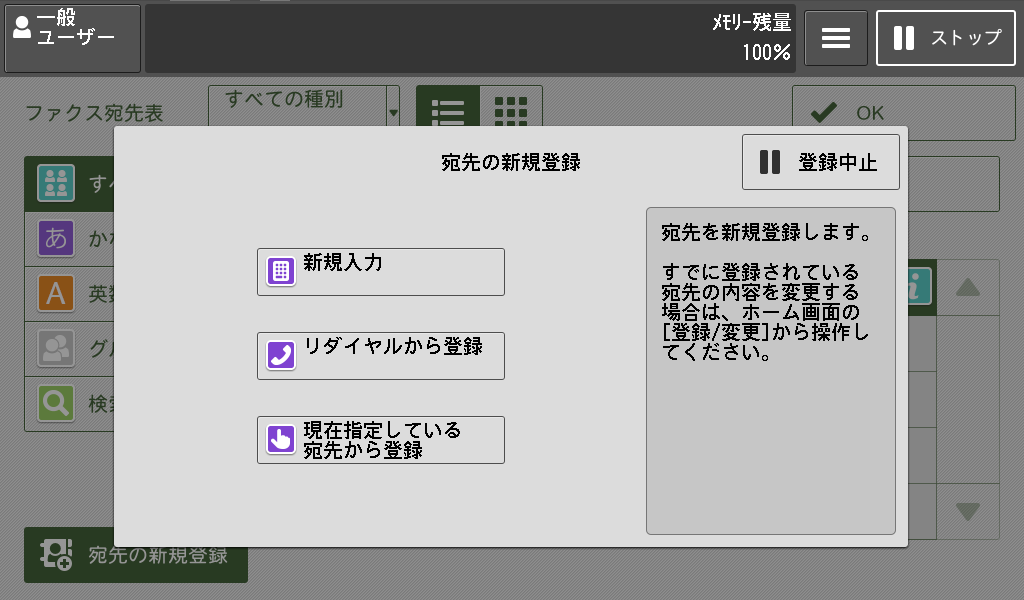Screen dimensions: 1024x600
Task: Select 現在指定している宛先から登録
Action: [381, 440]
